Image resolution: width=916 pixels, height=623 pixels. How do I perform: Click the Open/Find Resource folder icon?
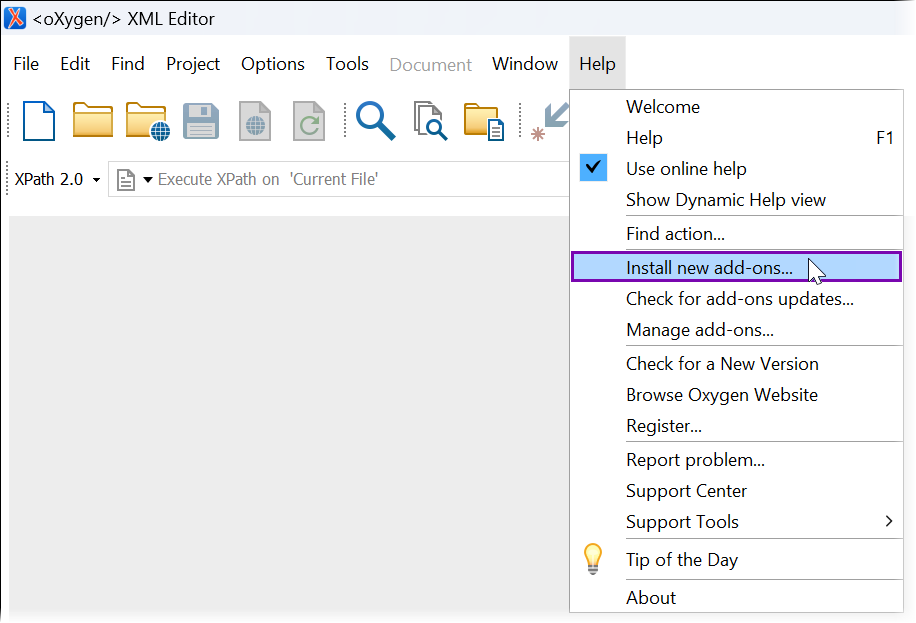[484, 121]
